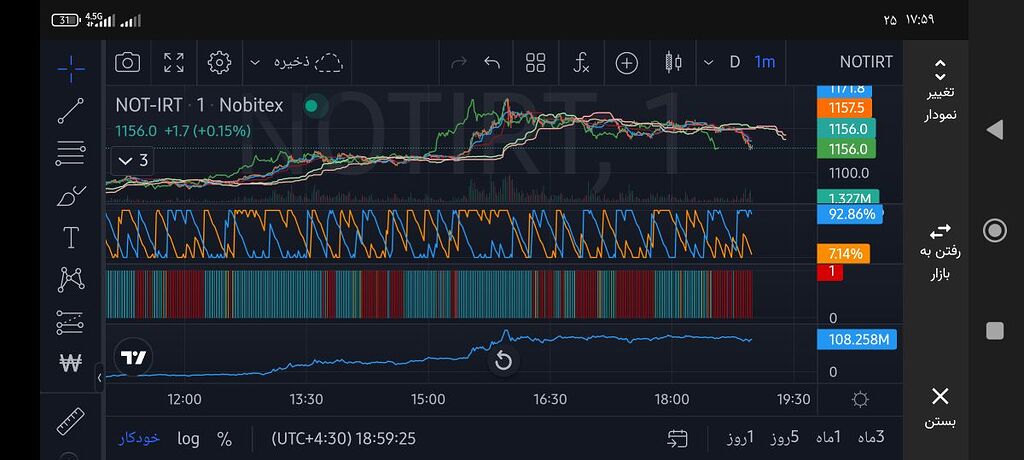Toggle percent scale mode
Screen dimensions: 1024x460
coord(224,438)
